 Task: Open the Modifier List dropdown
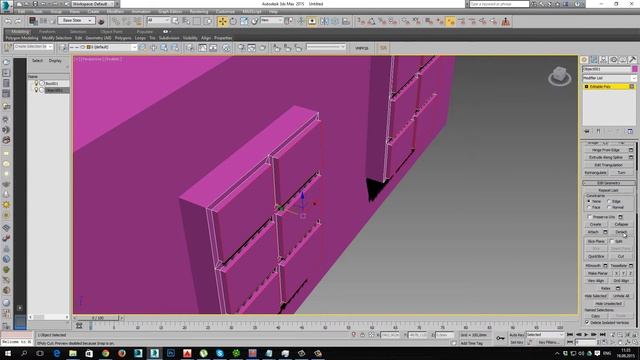tap(609, 78)
